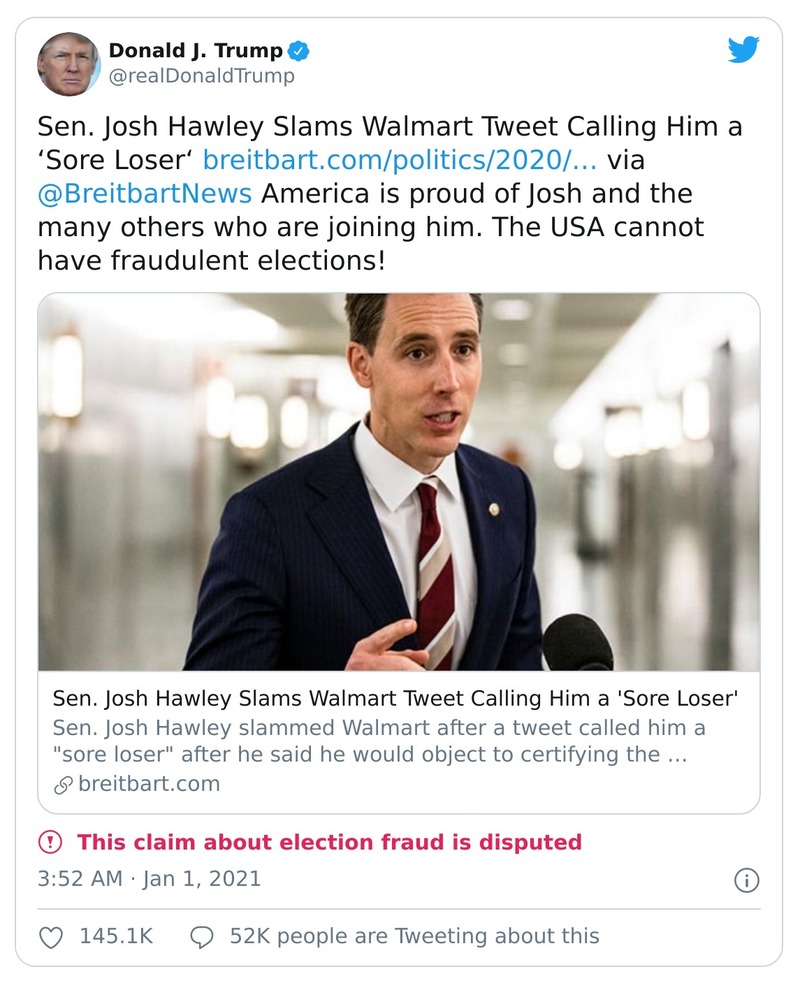The height and width of the screenshot is (990, 800).
Task: Go to the @BreitbartNews mention
Action: pos(144,192)
